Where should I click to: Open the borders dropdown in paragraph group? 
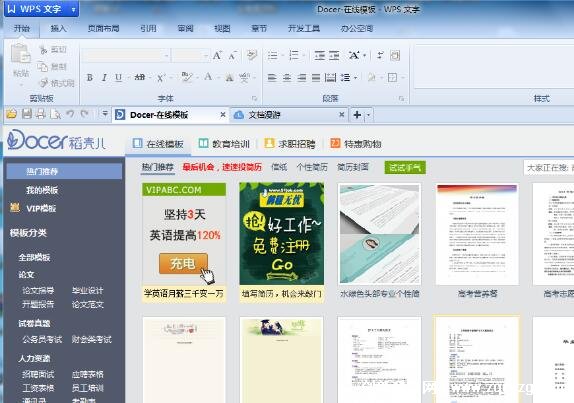tap(403, 78)
